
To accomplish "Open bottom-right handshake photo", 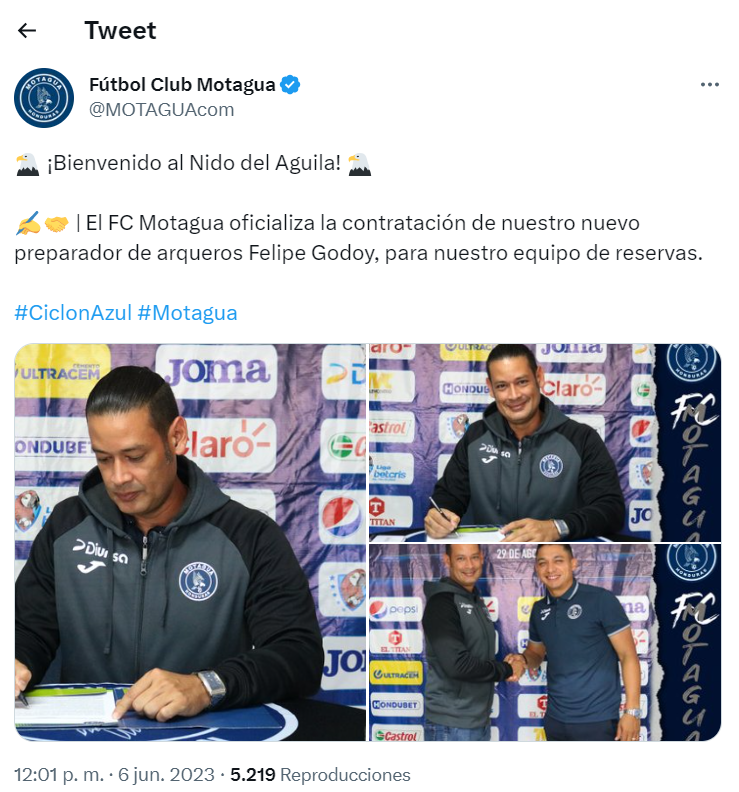I will (545, 642).
